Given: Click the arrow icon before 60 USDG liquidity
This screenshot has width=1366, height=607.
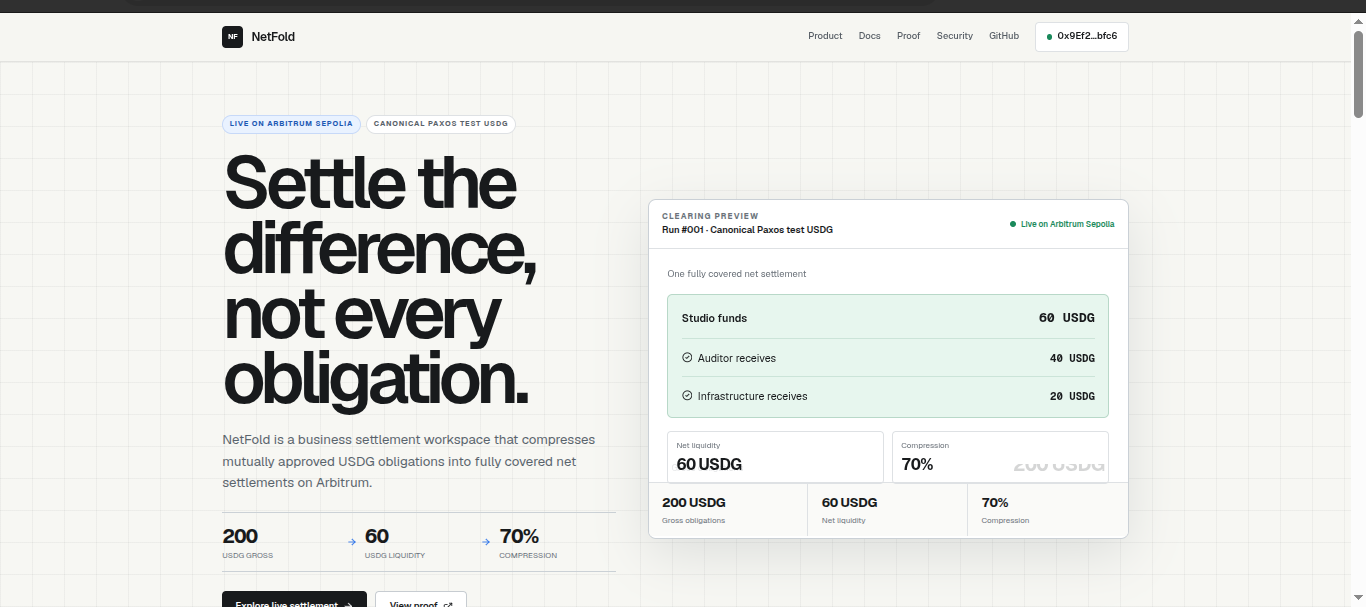Looking at the screenshot, I should coord(352,542).
